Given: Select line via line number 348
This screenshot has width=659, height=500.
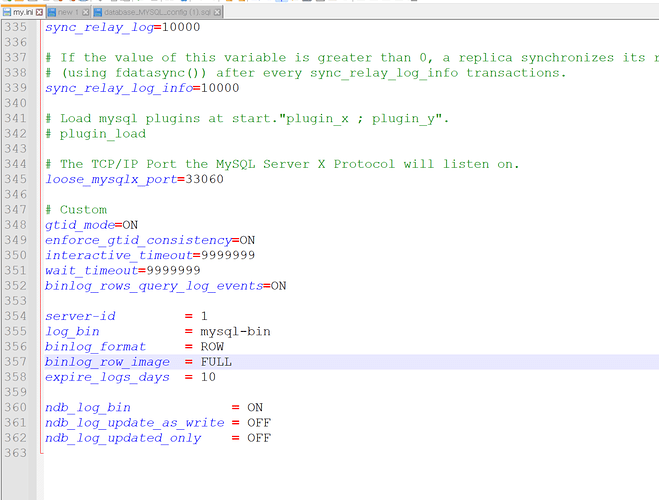Looking at the screenshot, I should click(x=16, y=225).
